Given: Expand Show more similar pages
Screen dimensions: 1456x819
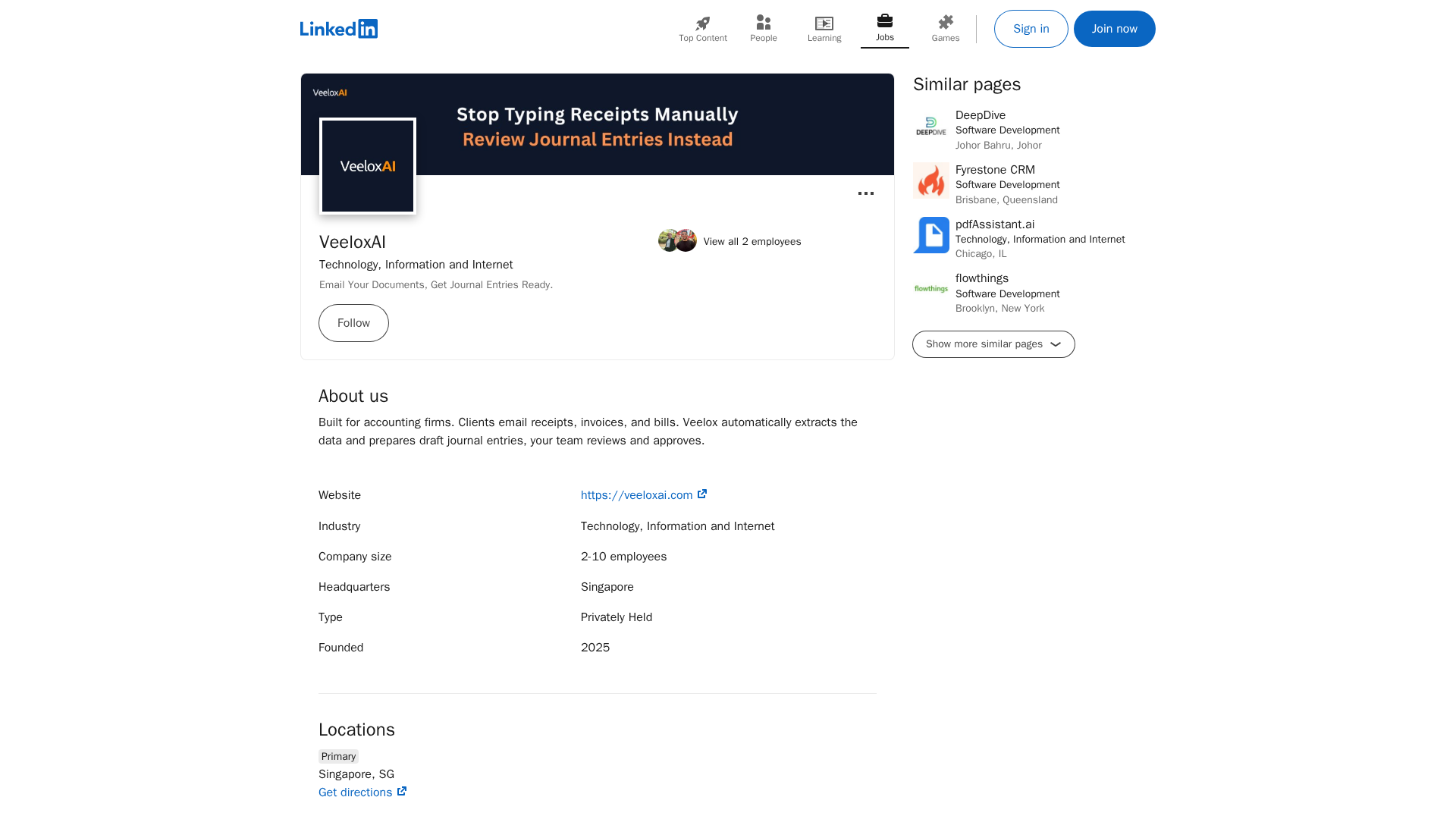Looking at the screenshot, I should (993, 344).
